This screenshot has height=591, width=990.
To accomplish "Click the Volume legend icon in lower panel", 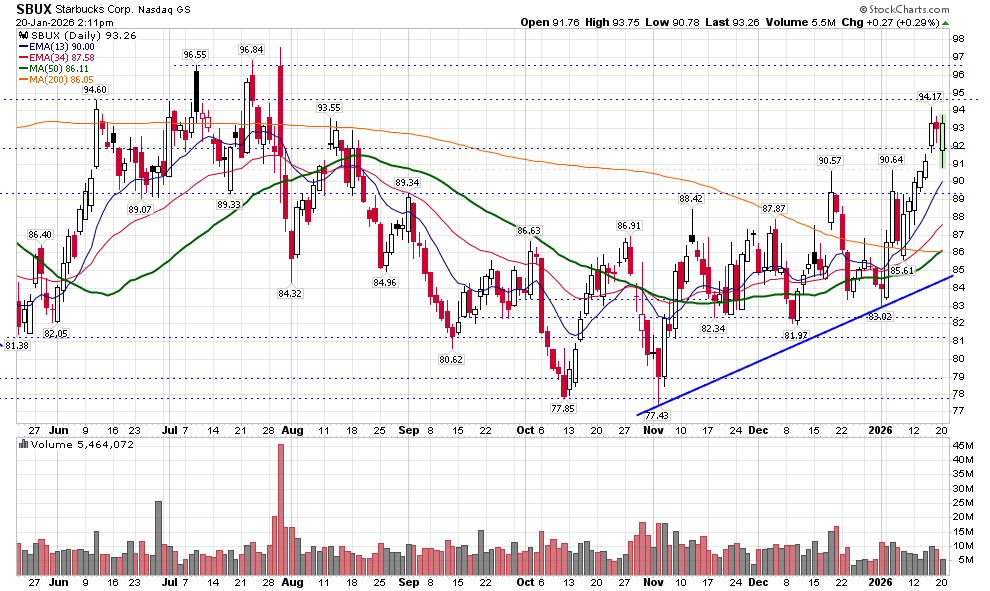I will 24,442.
